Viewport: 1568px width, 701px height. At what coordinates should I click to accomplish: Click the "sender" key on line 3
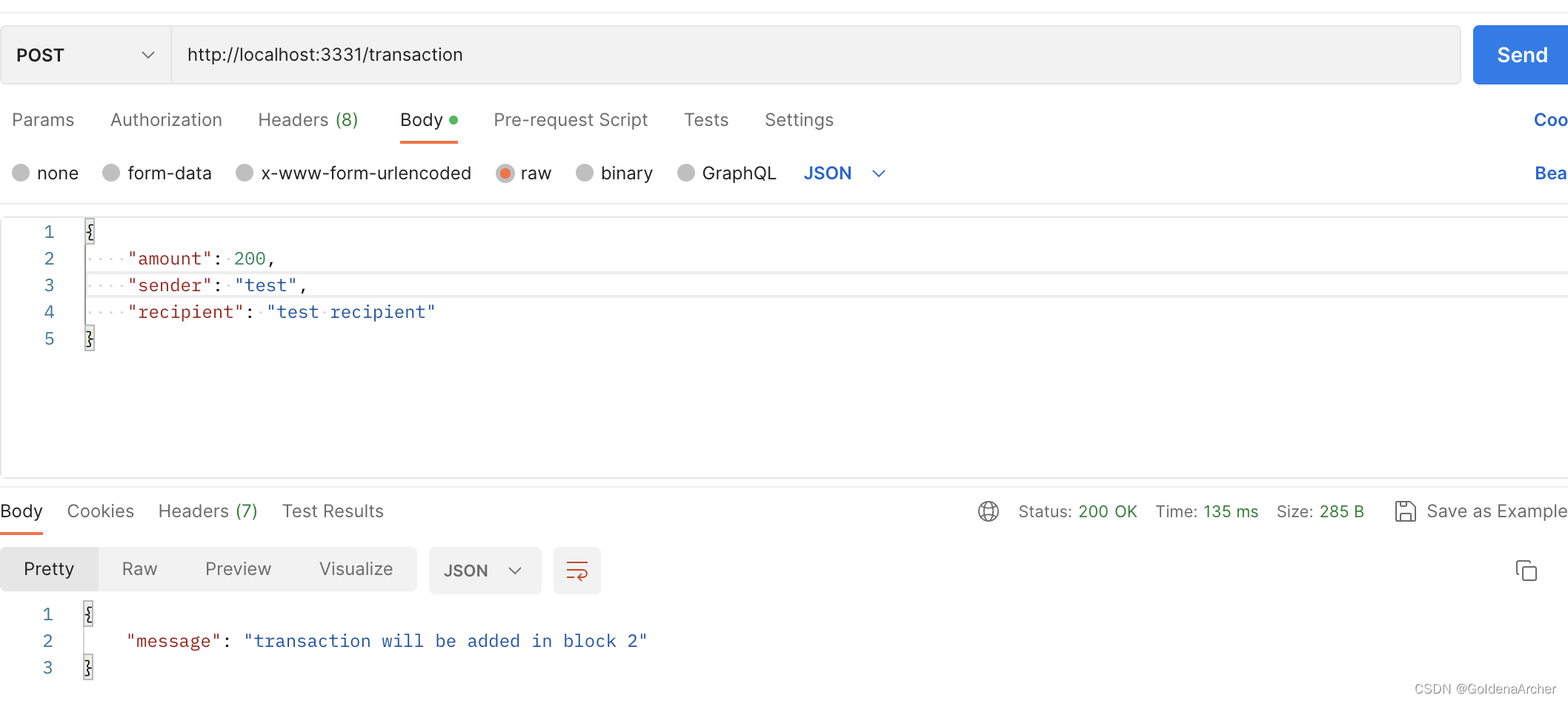coord(170,285)
